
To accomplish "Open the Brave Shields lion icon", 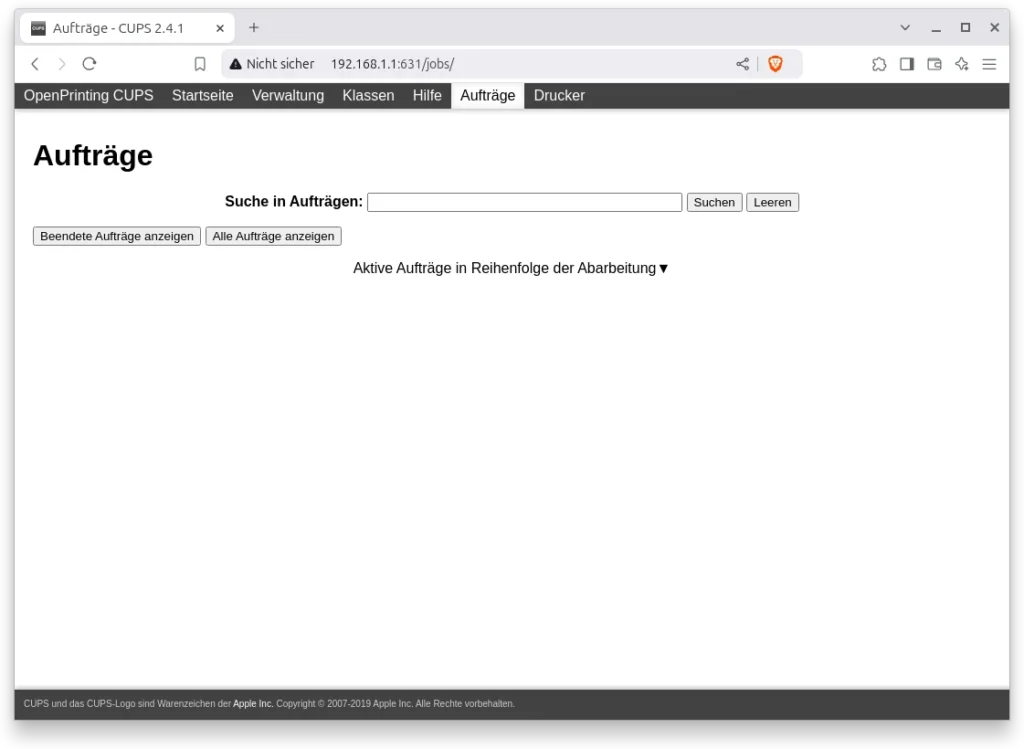I will [x=775, y=64].
